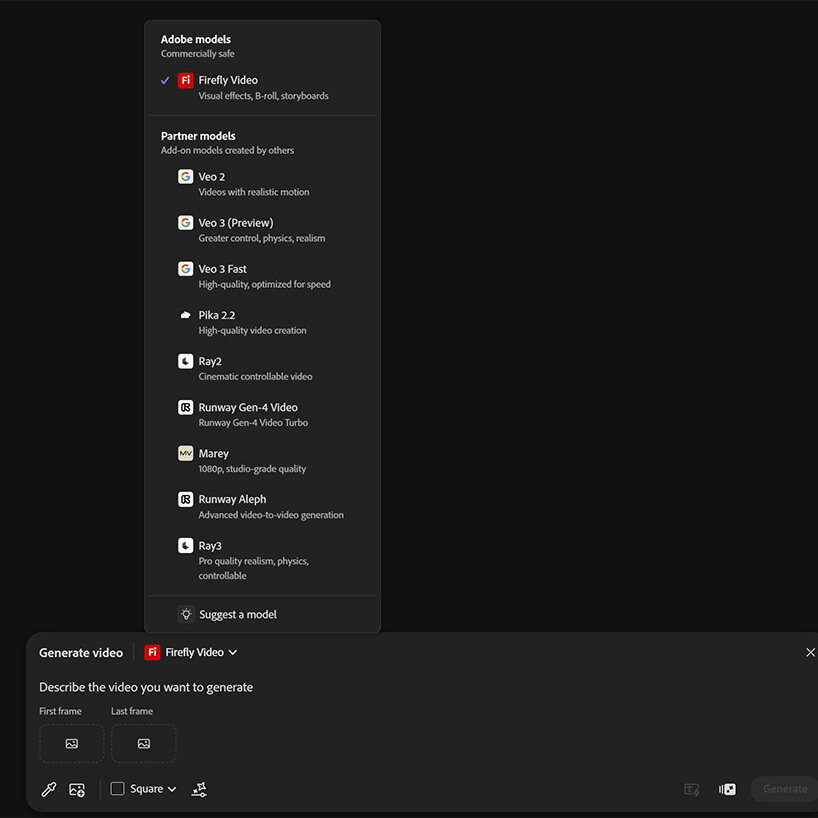818x818 pixels.
Task: Click the Marey MV logo icon
Action: (x=185, y=453)
